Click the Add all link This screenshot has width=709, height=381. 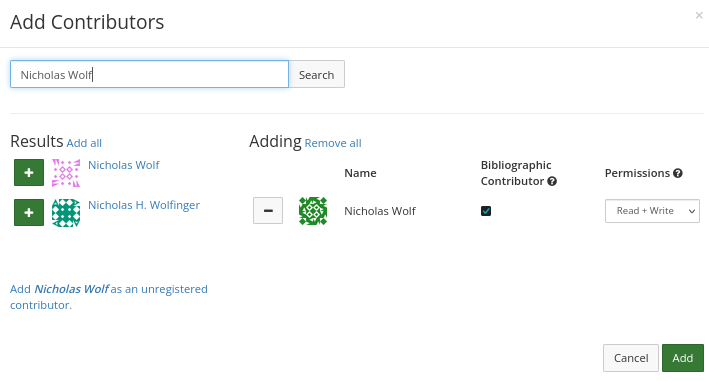tap(84, 143)
